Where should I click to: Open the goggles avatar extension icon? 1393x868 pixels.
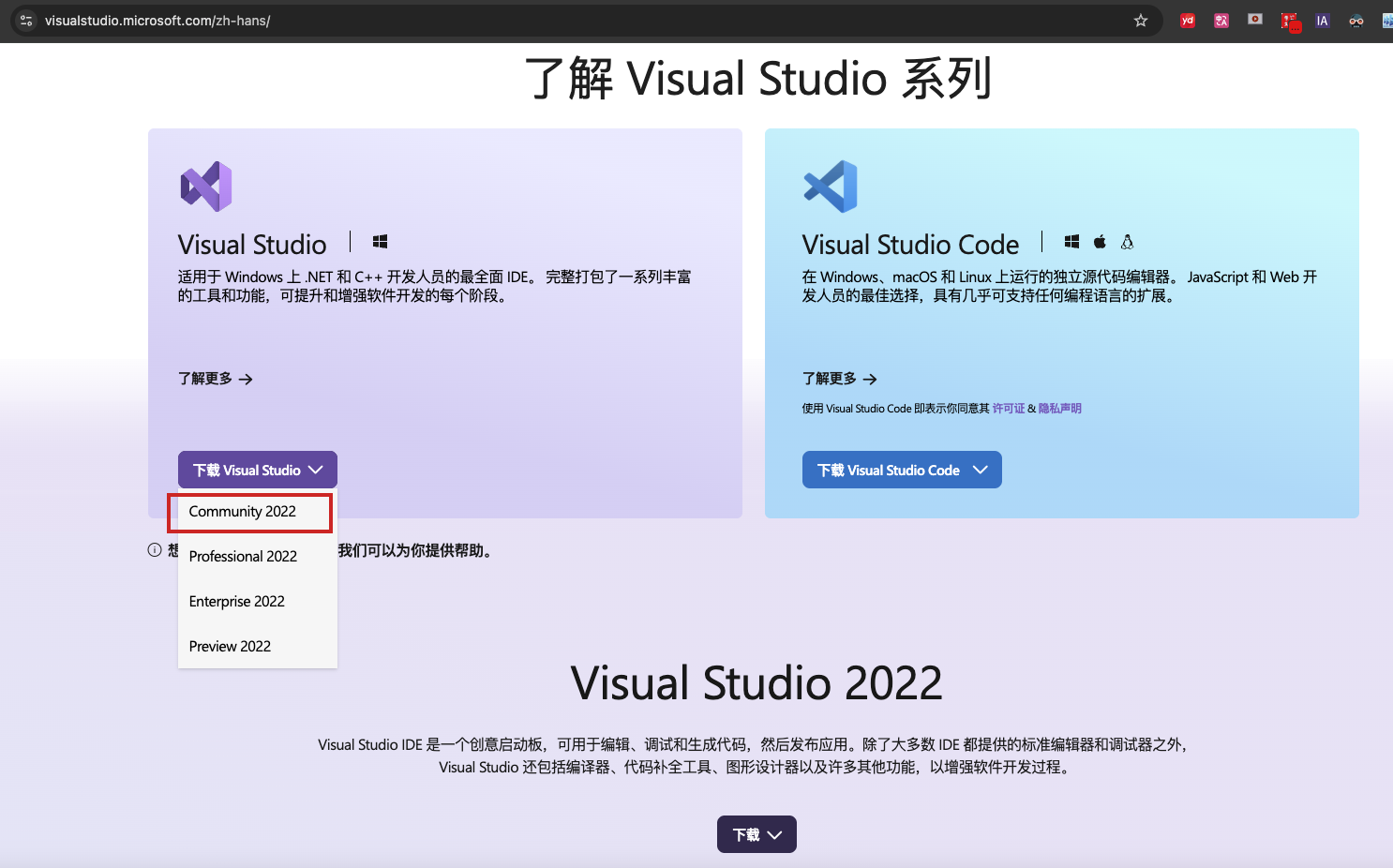point(1356,21)
